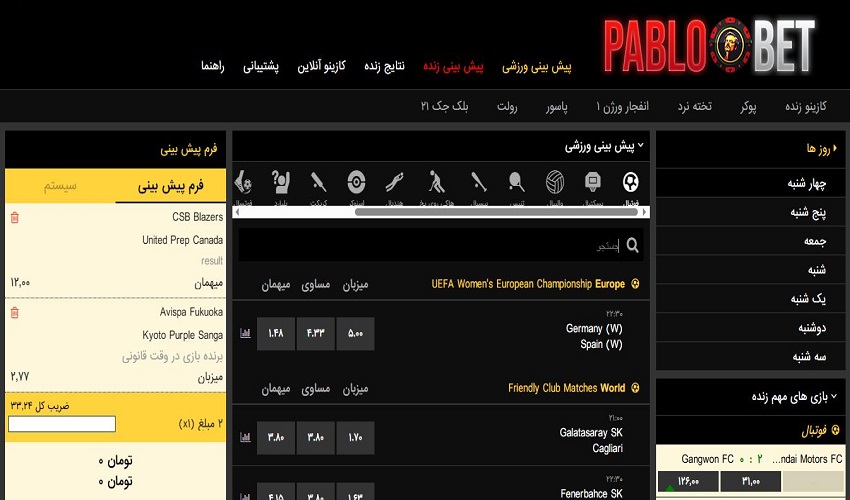Pick the tennis racket icon
The height and width of the screenshot is (500, 850).
(516, 183)
